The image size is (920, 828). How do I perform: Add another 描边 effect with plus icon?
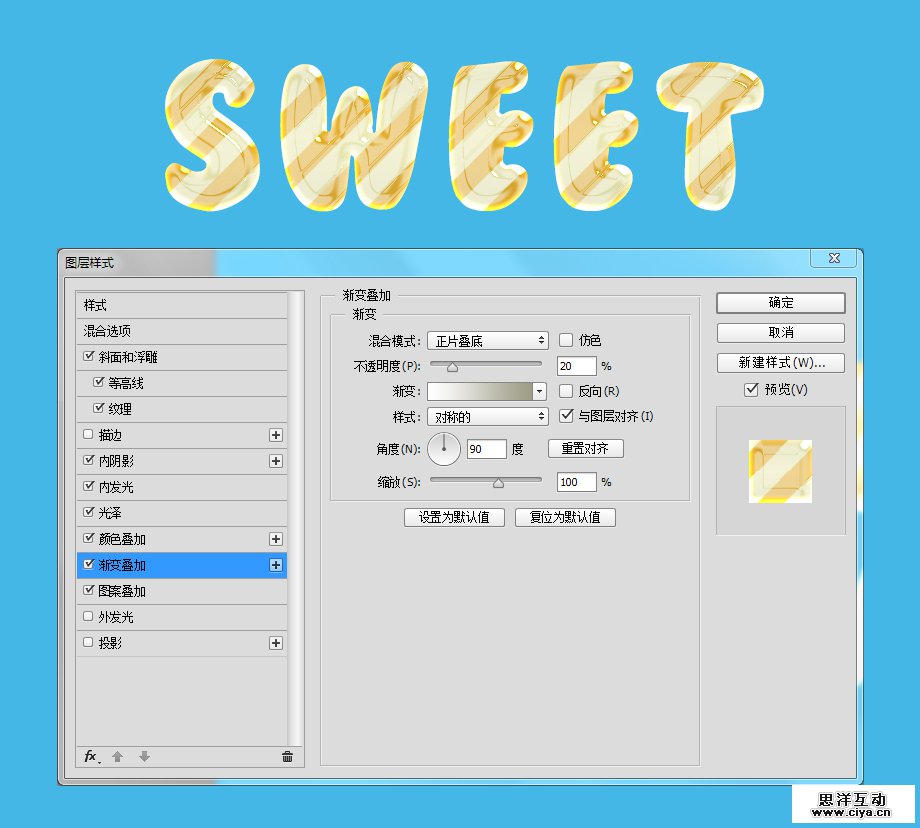276,435
